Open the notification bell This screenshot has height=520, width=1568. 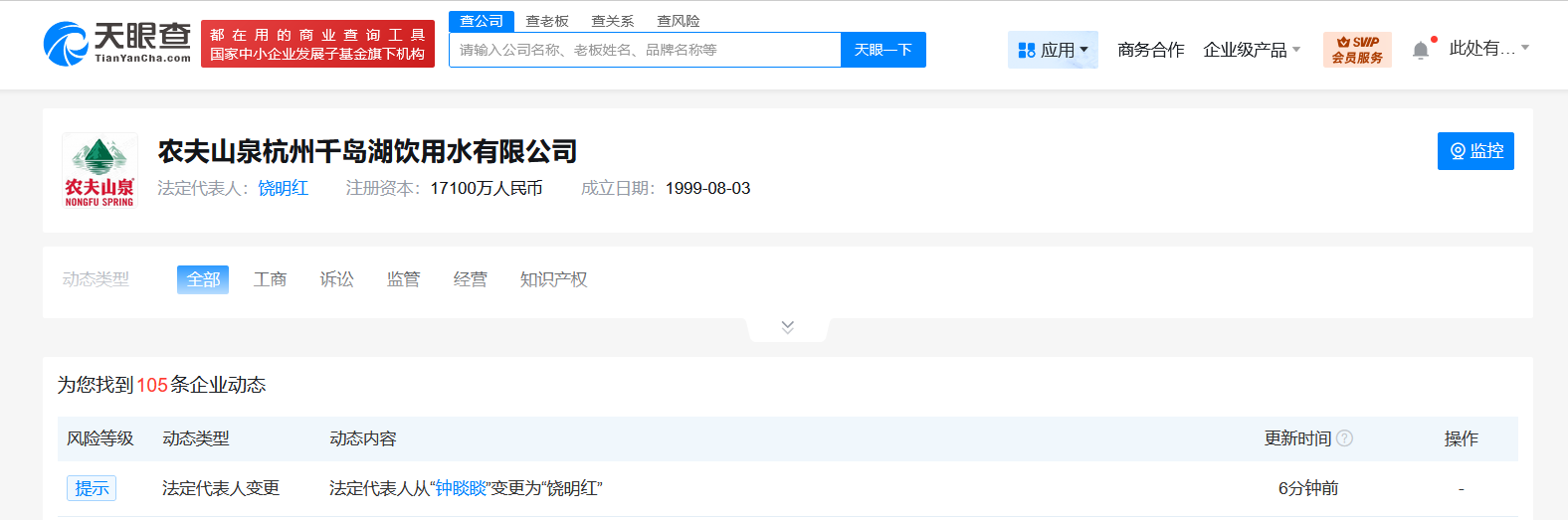pyautogui.click(x=1421, y=50)
